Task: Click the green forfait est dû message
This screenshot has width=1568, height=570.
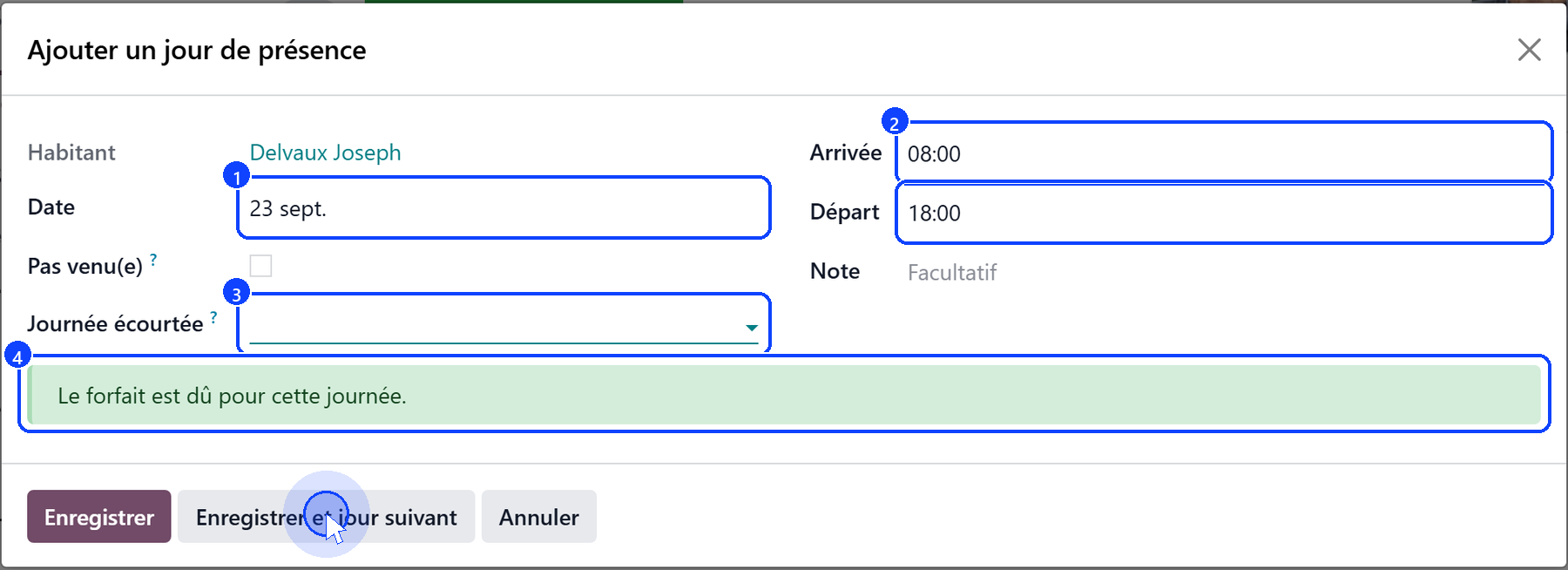Action: click(784, 395)
